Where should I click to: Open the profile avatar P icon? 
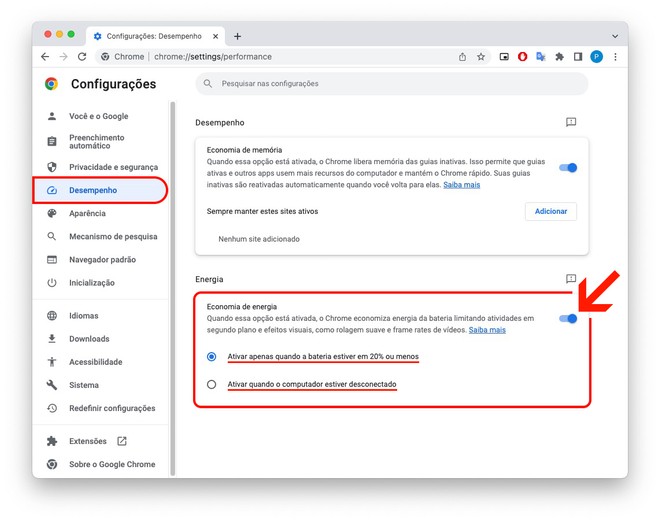point(596,57)
